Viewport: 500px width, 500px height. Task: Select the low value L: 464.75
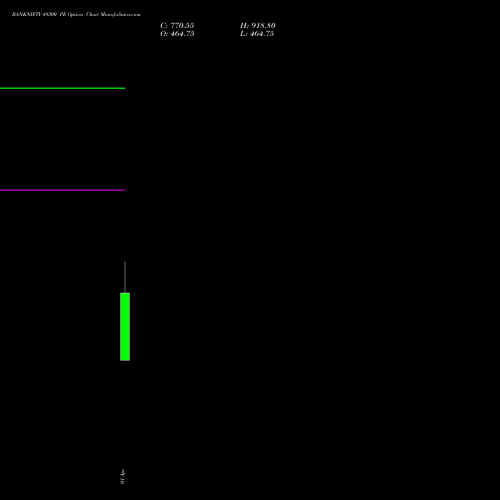click(x=257, y=34)
